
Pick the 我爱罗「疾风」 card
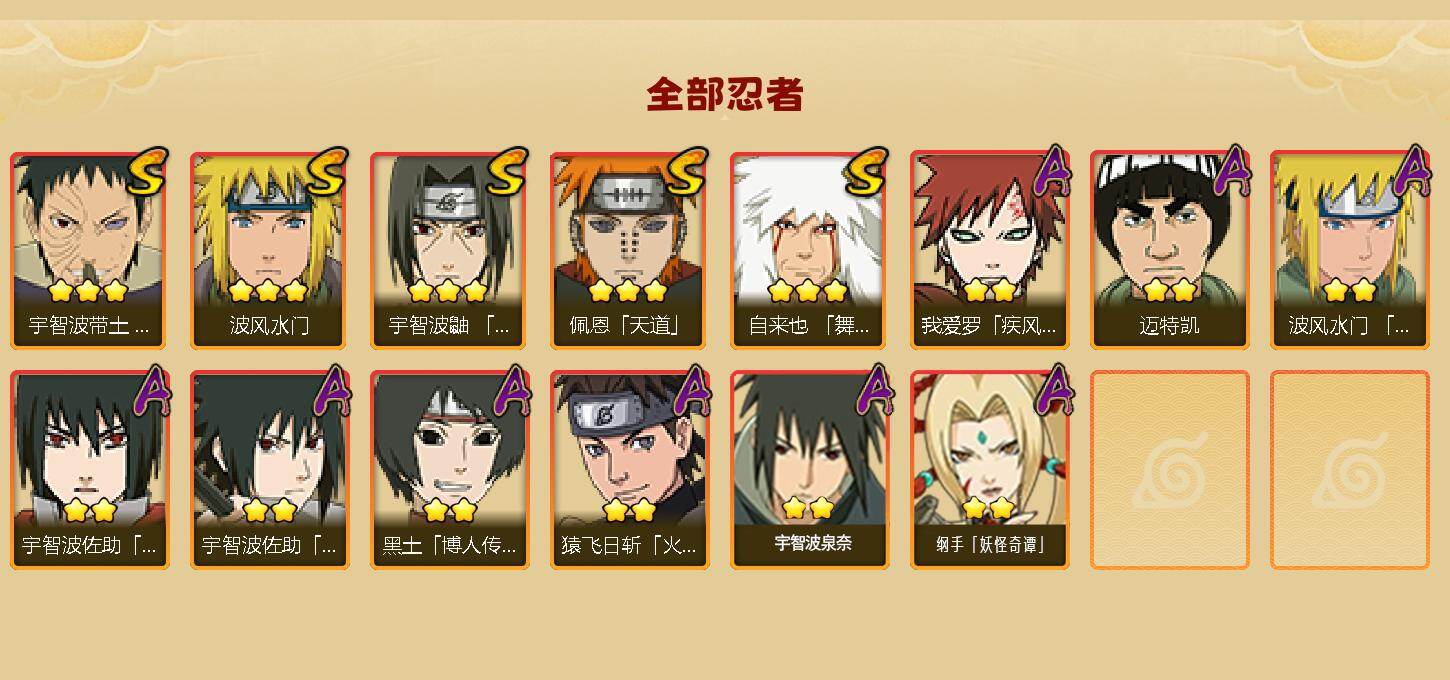pos(989,250)
